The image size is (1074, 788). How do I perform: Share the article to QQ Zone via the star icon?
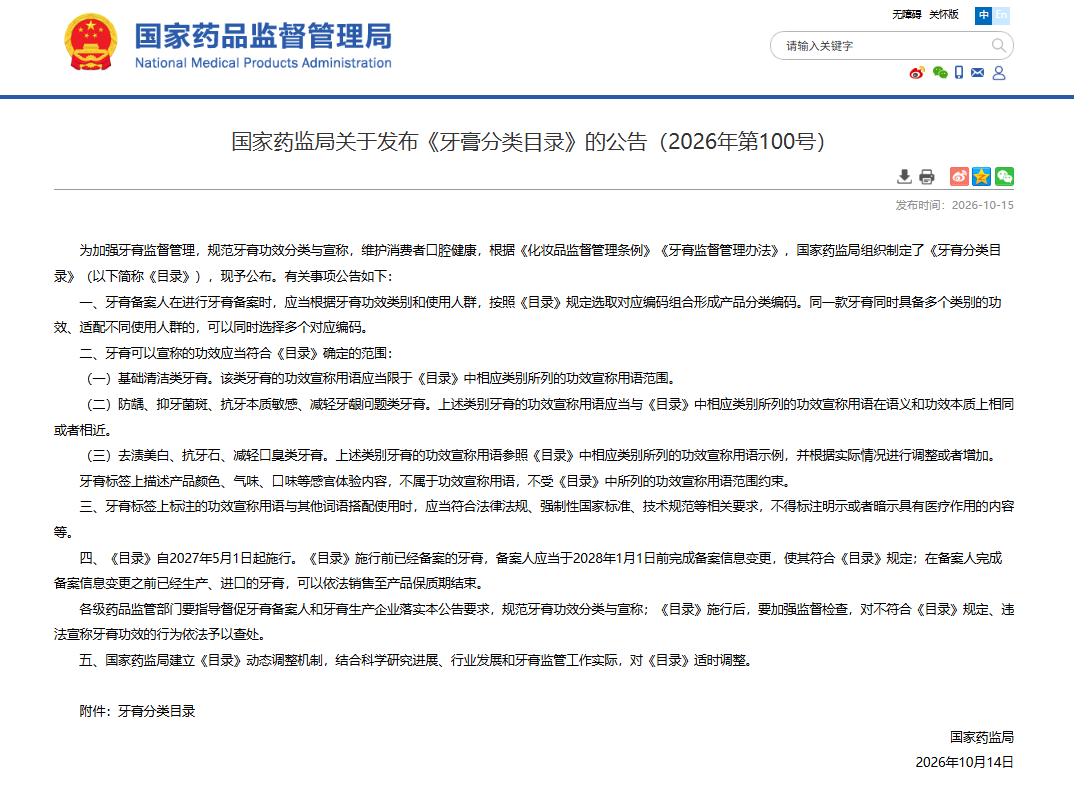(982, 177)
